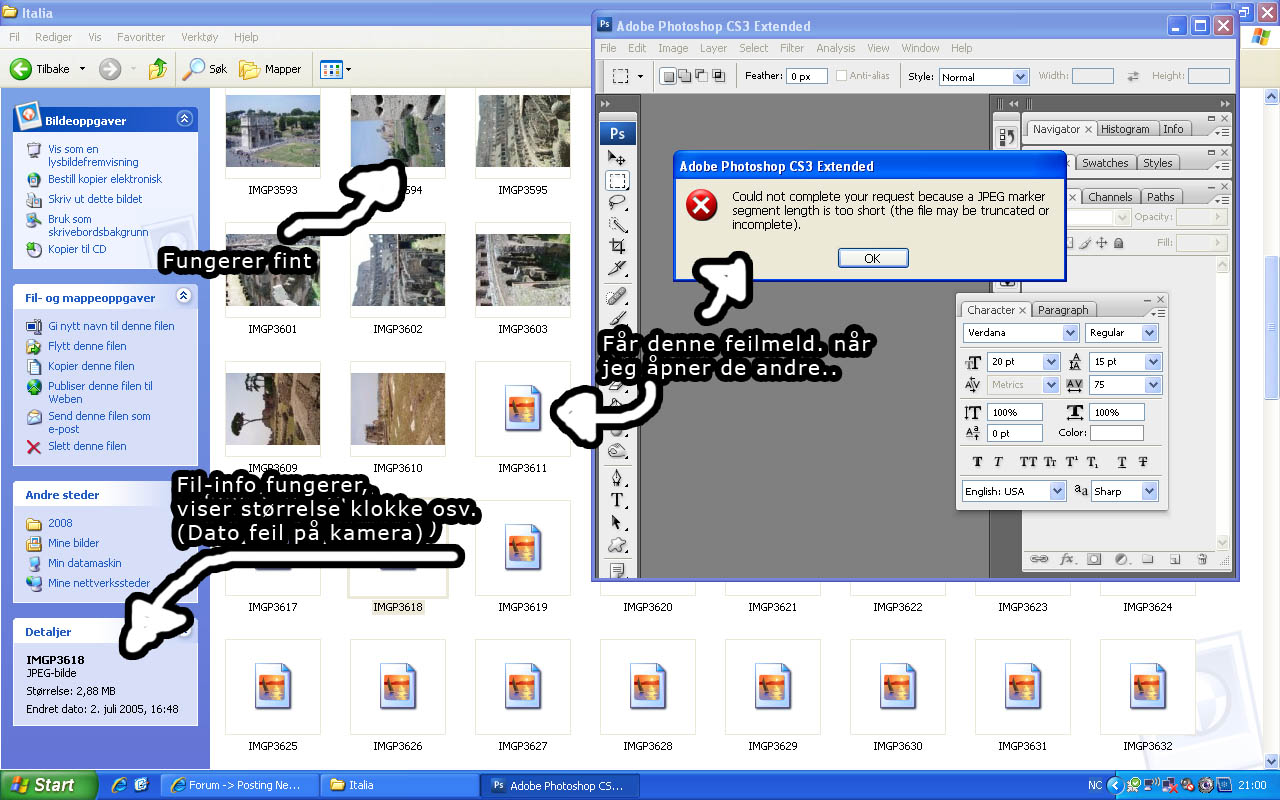1280x800 pixels.
Task: Open Photoshop Filter menu
Action: 792,48
